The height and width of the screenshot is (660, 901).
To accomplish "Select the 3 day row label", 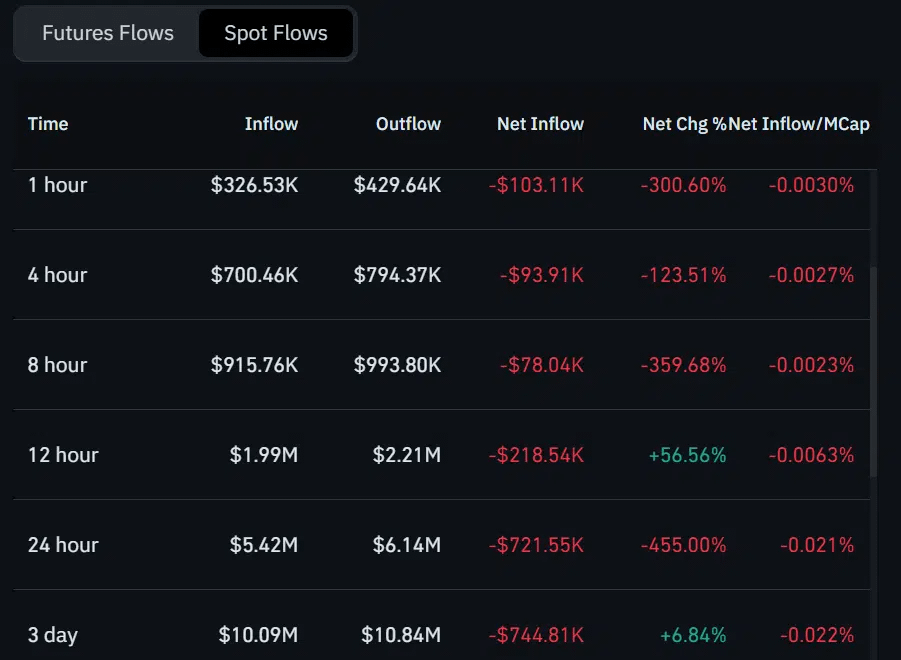I will 53,635.
